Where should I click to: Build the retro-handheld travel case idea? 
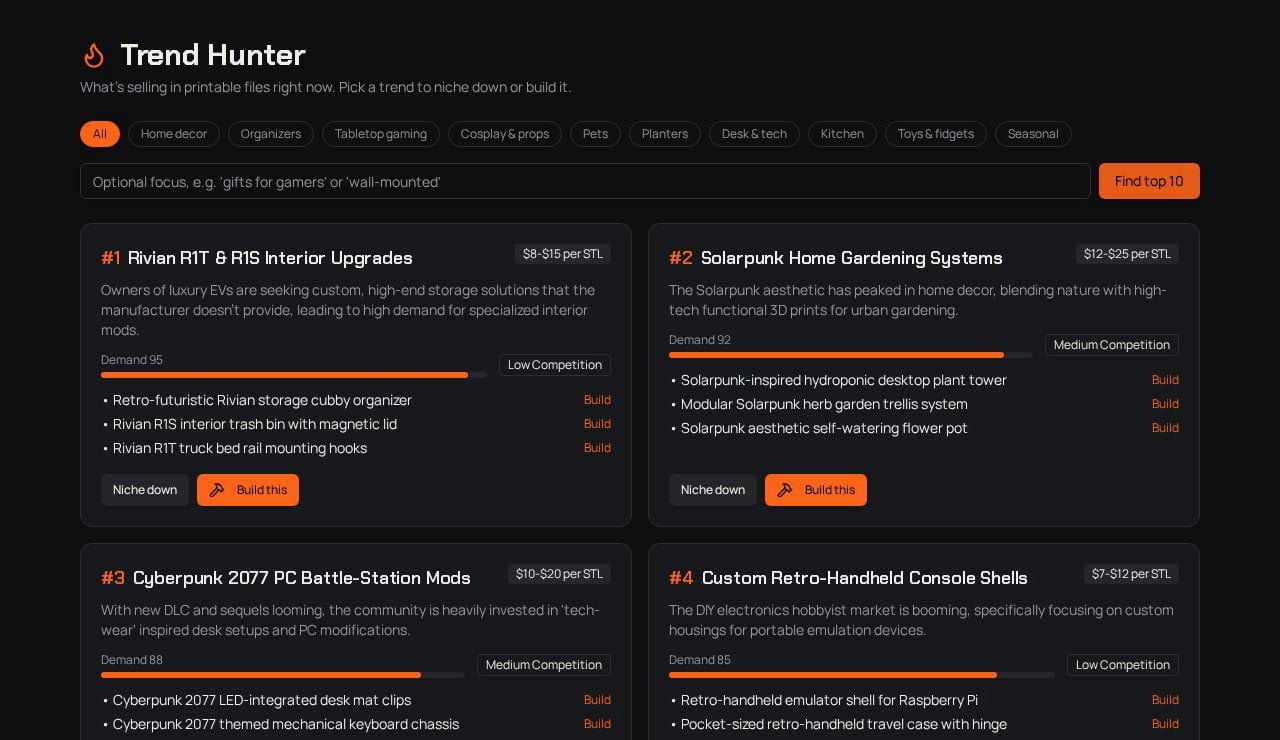click(x=1165, y=724)
